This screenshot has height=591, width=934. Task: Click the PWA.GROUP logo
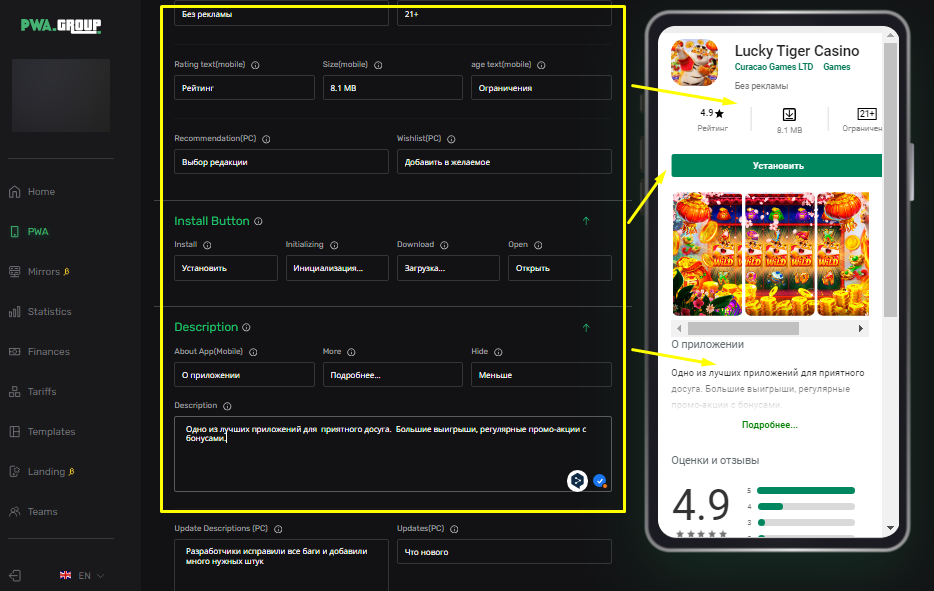click(61, 26)
